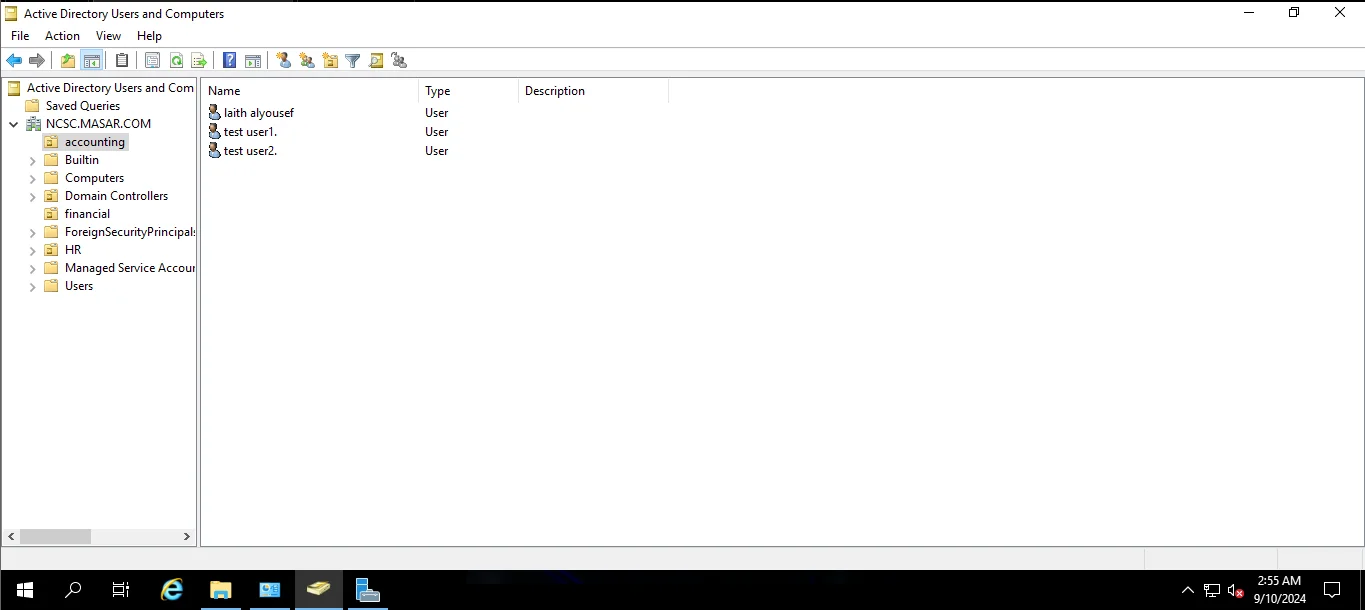This screenshot has width=1365, height=610.
Task: Select the Saved Queries tree node
Action: pos(83,106)
